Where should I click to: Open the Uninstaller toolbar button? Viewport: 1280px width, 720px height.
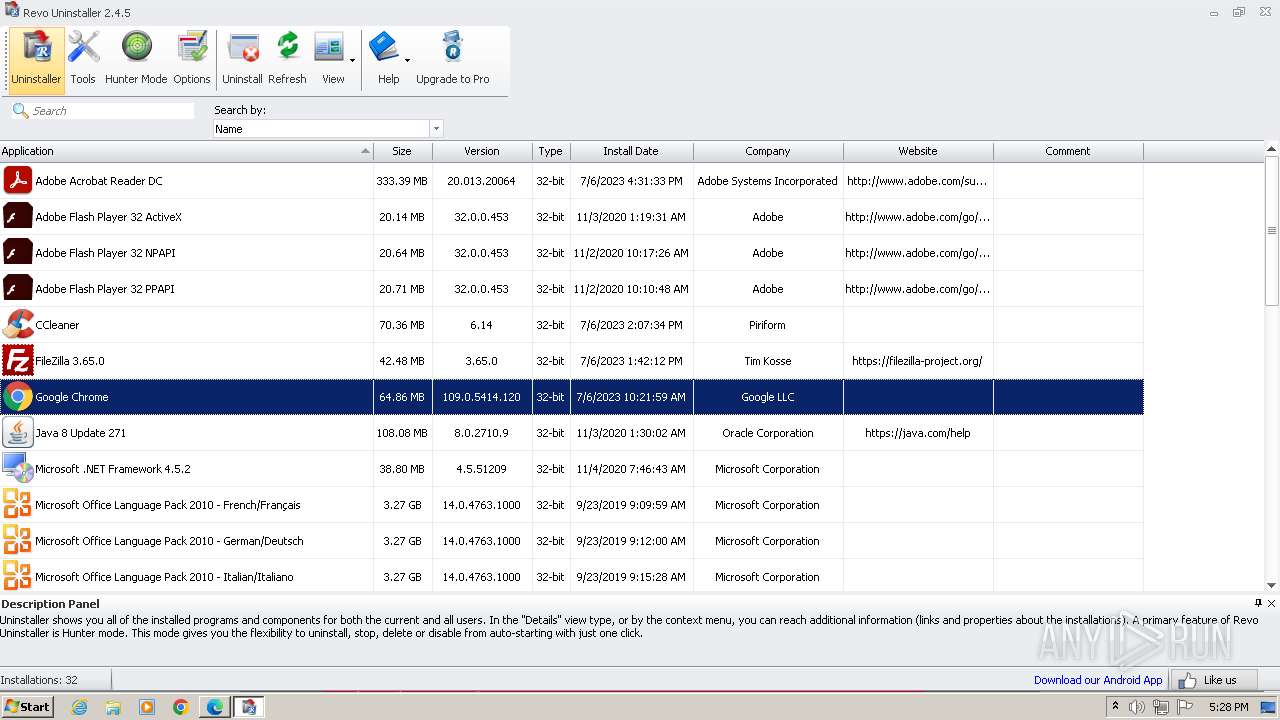(x=36, y=60)
